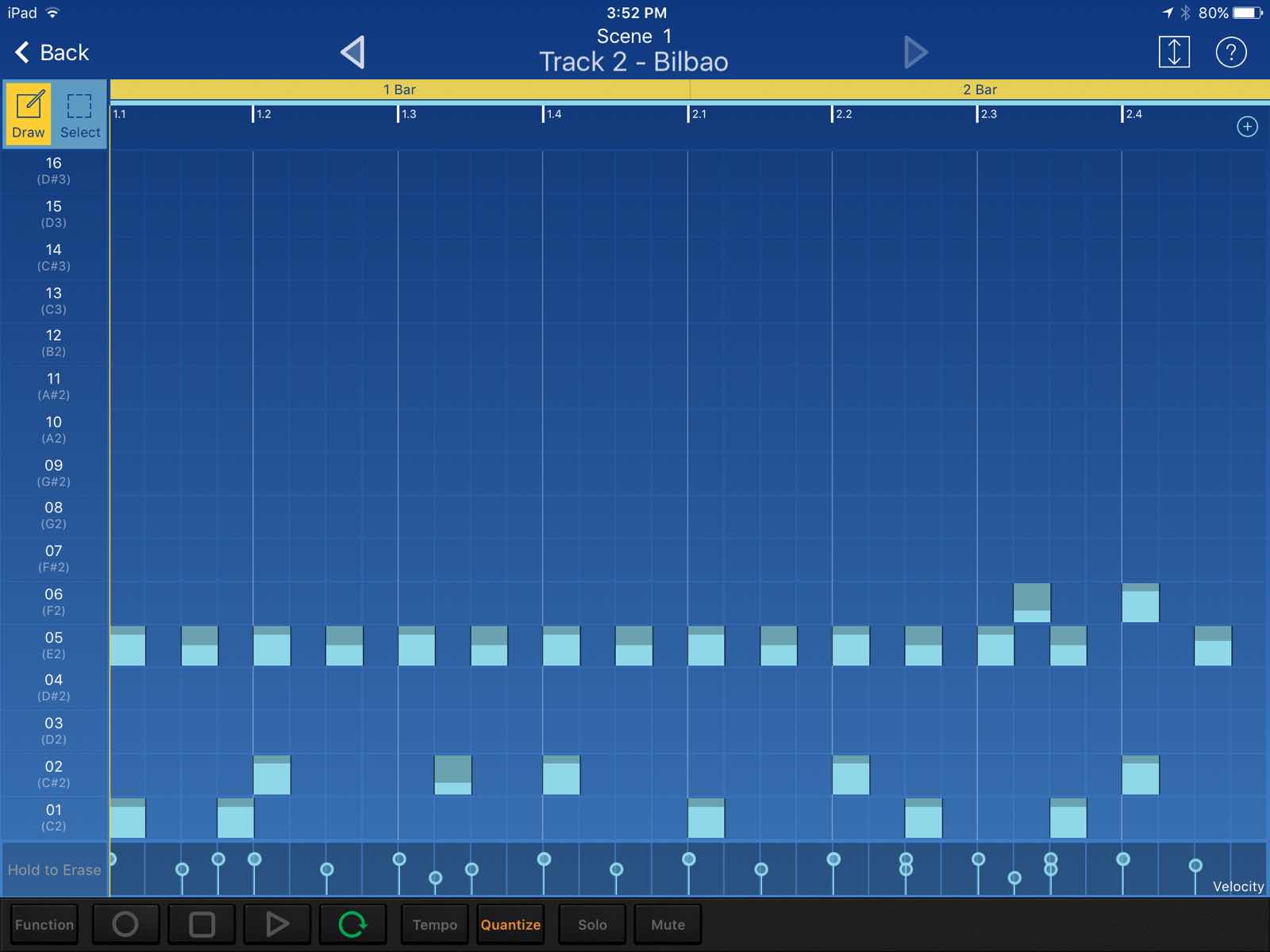Open the Function button
This screenshot has width=1270, height=952.
44,924
